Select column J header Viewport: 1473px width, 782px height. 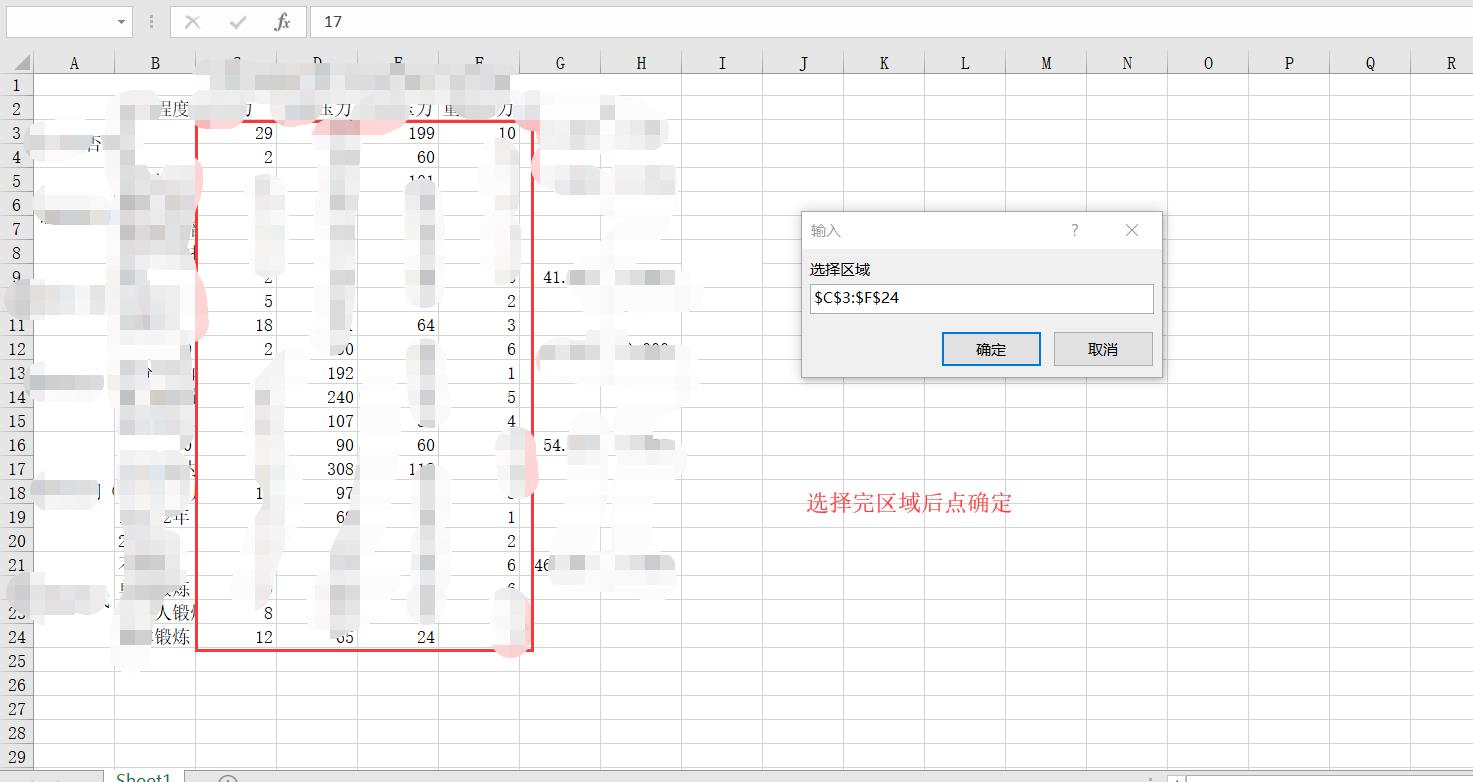803,63
